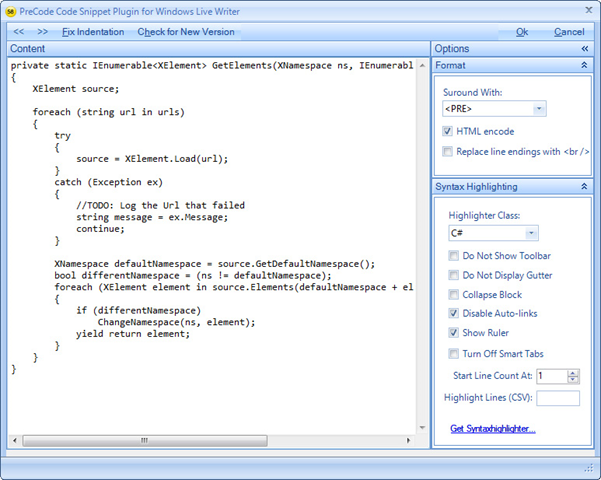Increase Start Line Count with up arrow

(x=573, y=373)
